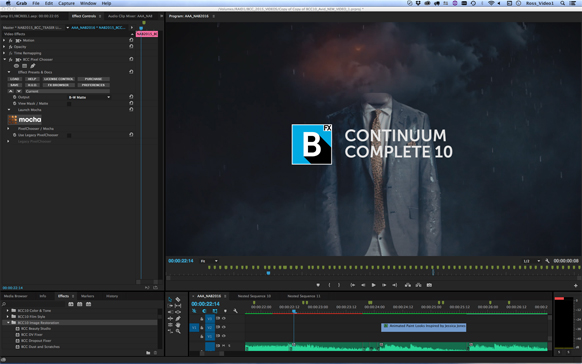Click first accelerated effects filter icon
This screenshot has height=364, width=582.
(71, 304)
